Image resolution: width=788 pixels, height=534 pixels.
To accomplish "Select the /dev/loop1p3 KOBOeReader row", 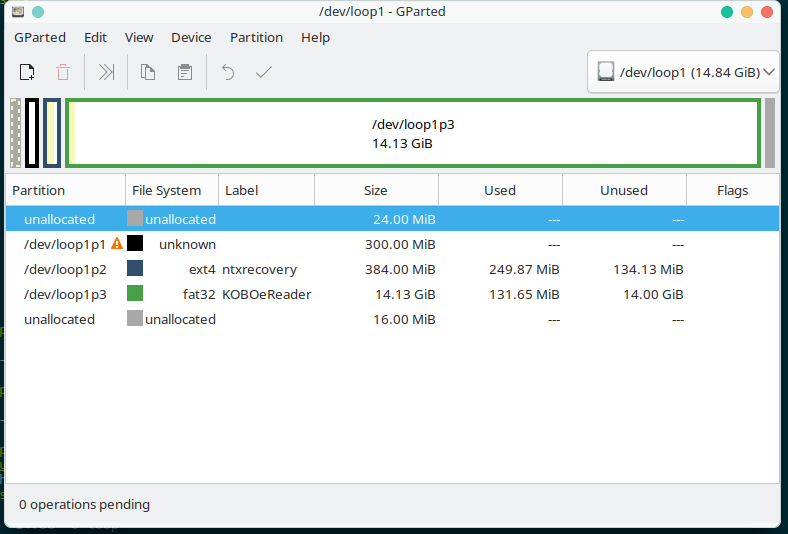I will pyautogui.click(x=300, y=294).
